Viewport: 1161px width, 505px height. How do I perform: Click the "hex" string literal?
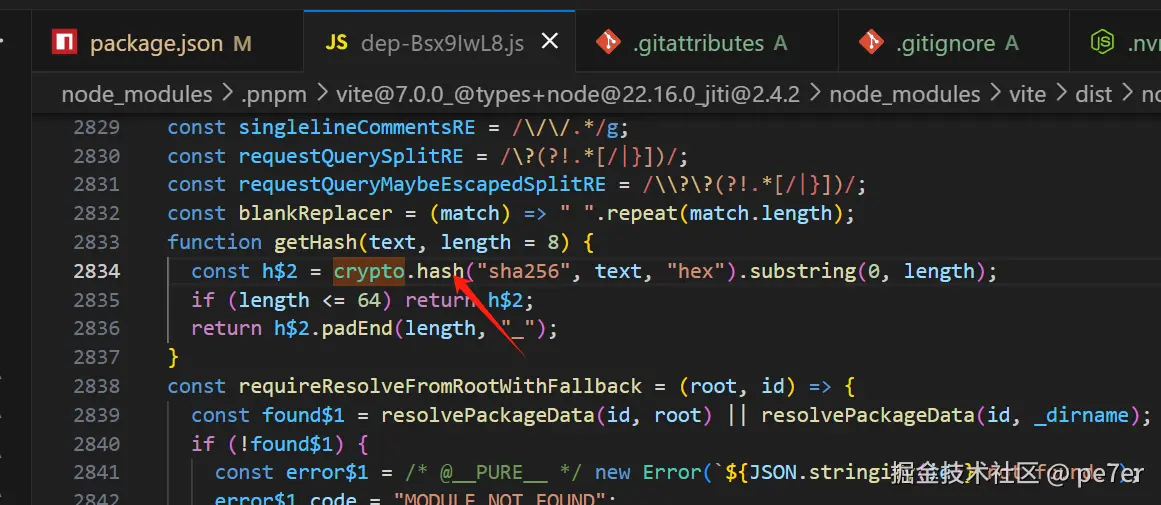697,271
